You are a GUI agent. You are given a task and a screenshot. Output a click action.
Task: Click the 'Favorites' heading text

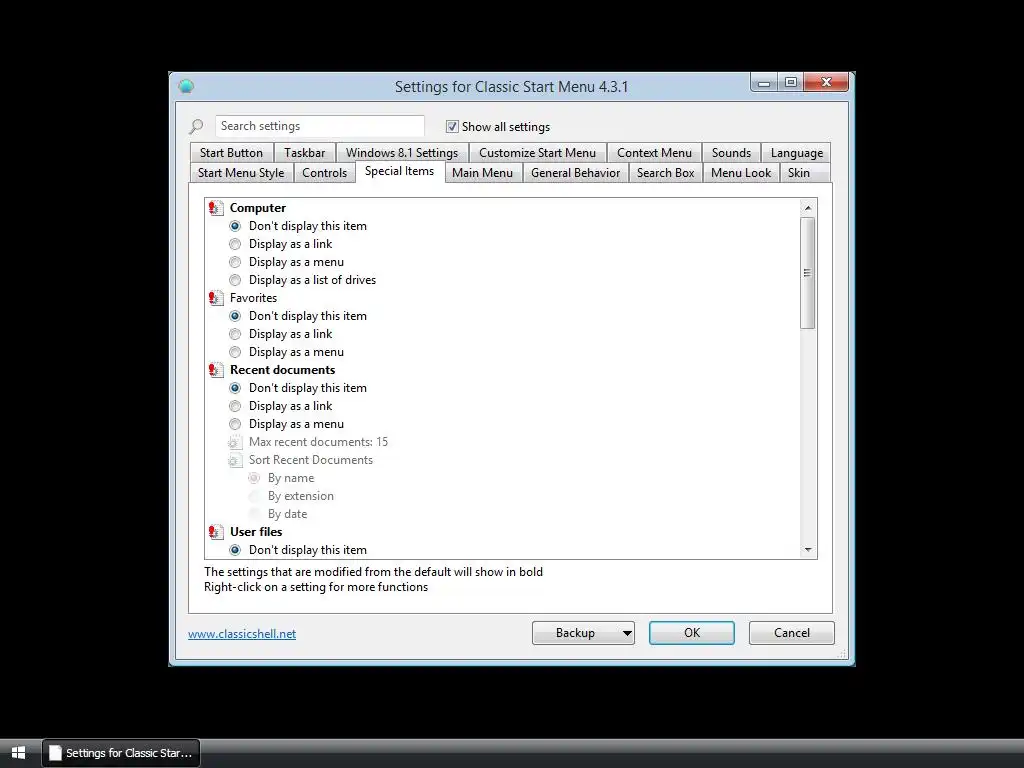tap(253, 298)
